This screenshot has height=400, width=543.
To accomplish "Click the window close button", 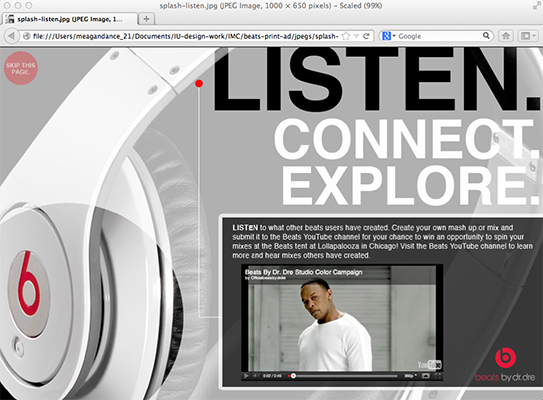I will pyautogui.click(x=7, y=6).
